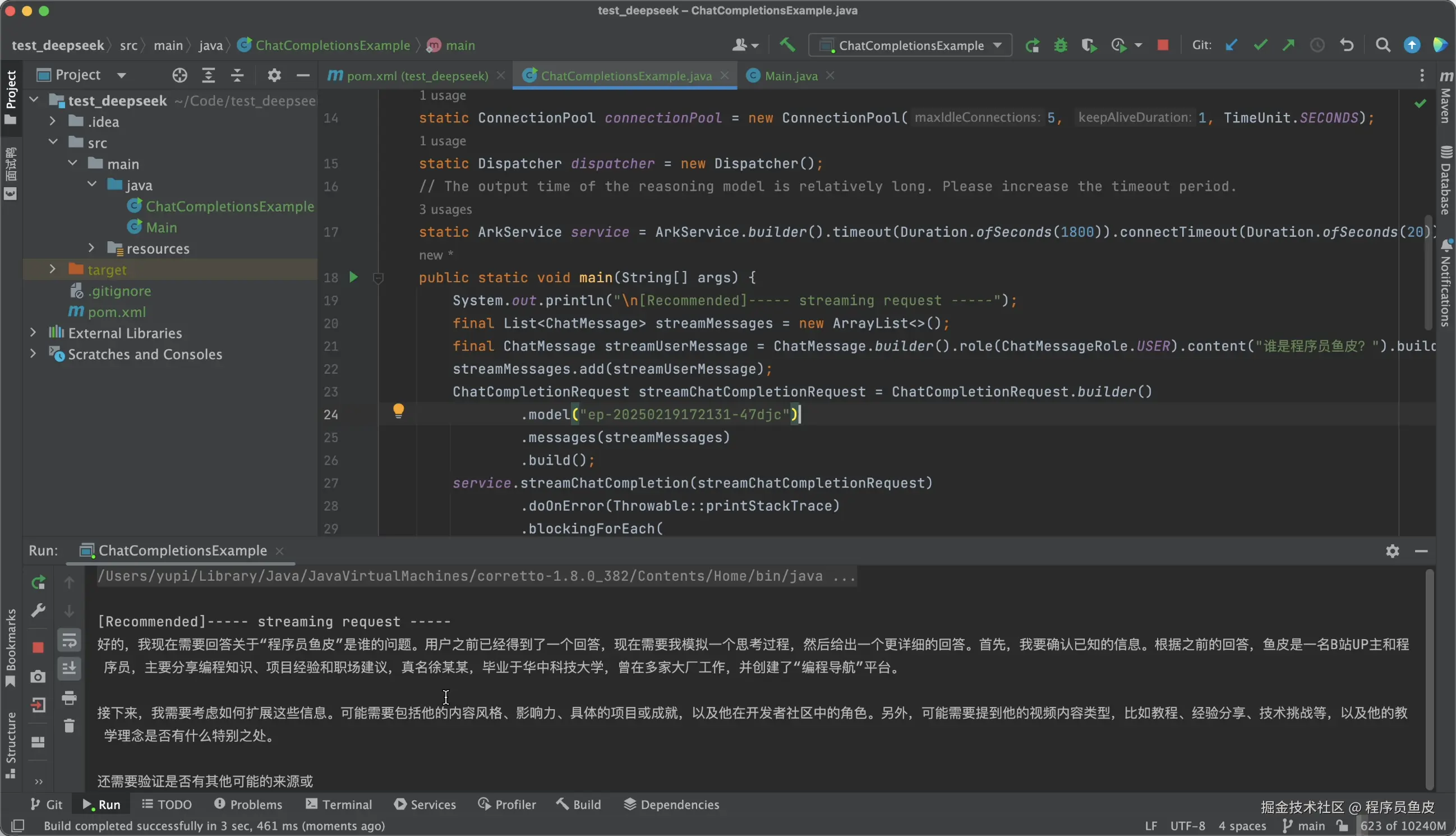1456x836 pixels.
Task: Stop the running process with red square
Action: click(1163, 45)
